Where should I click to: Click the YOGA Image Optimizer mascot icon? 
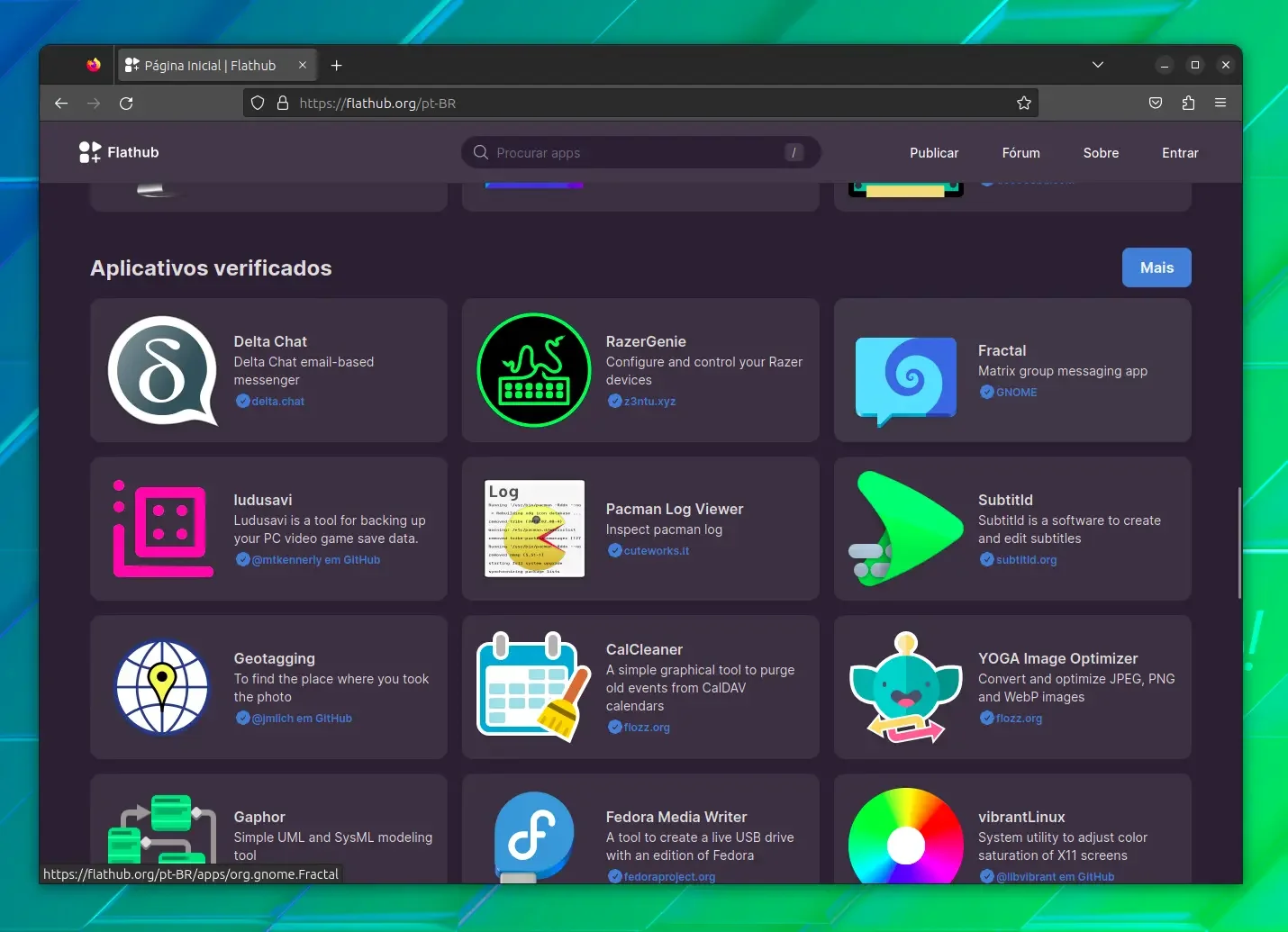906,687
